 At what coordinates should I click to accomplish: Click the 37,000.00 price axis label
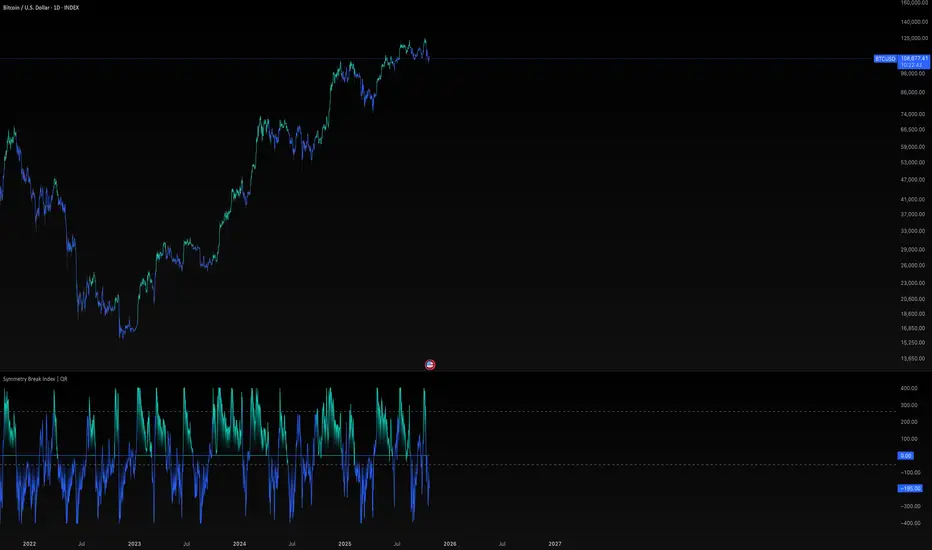(x=913, y=214)
